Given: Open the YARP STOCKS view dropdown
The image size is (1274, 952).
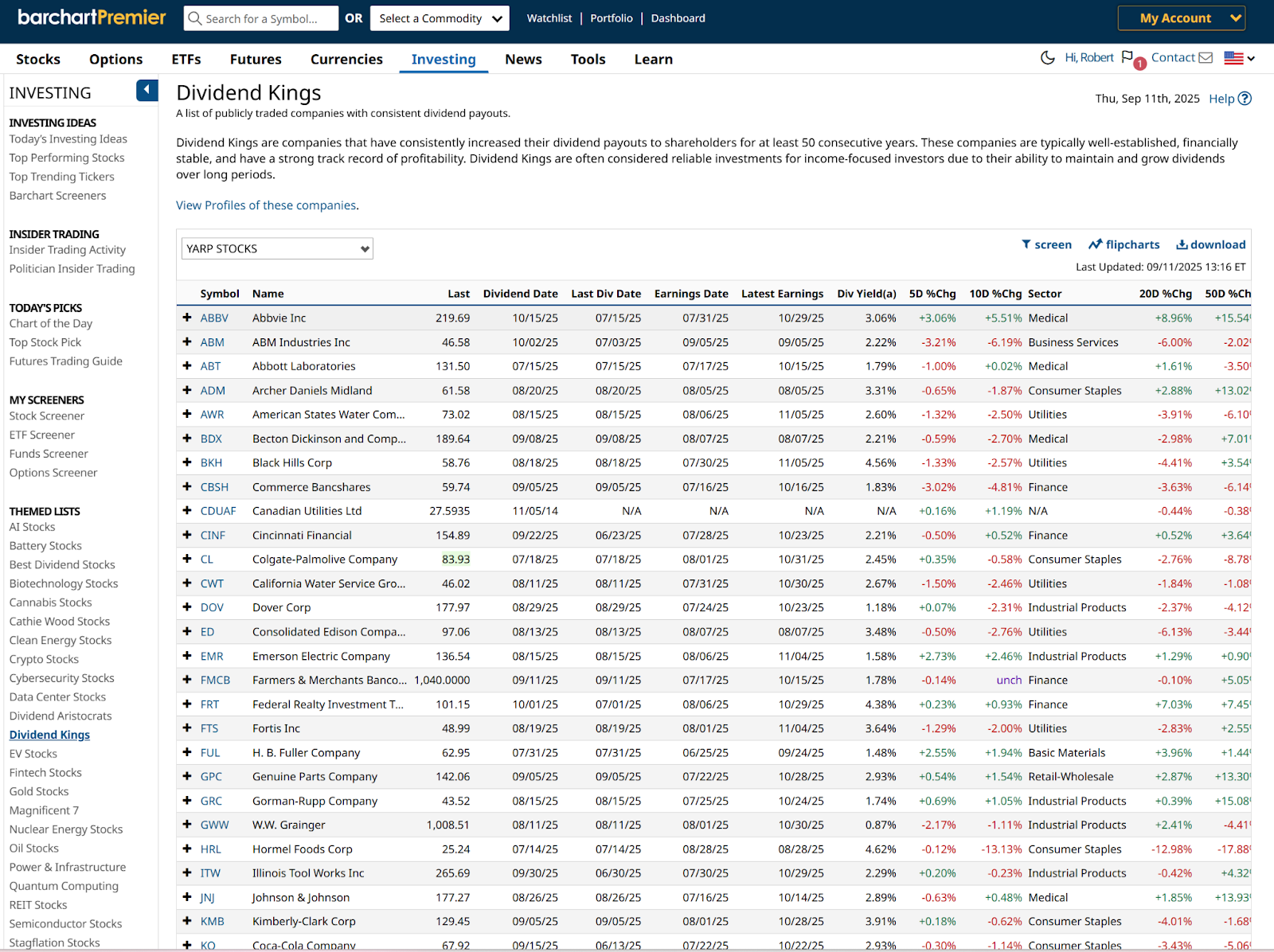Looking at the screenshot, I should click(x=277, y=248).
